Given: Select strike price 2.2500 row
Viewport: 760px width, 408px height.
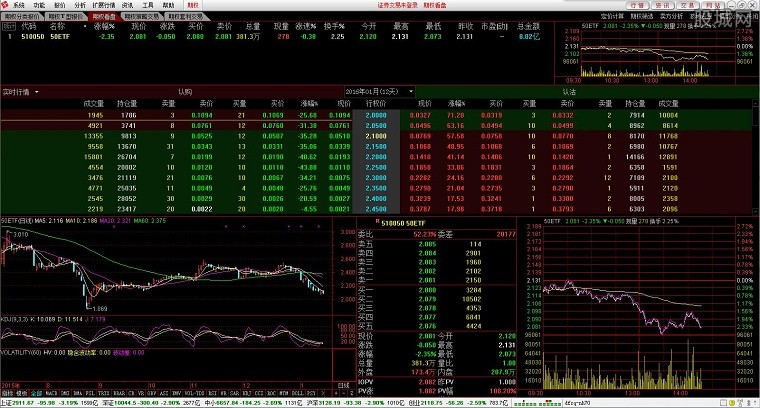Looking at the screenshot, I should [x=376, y=168].
